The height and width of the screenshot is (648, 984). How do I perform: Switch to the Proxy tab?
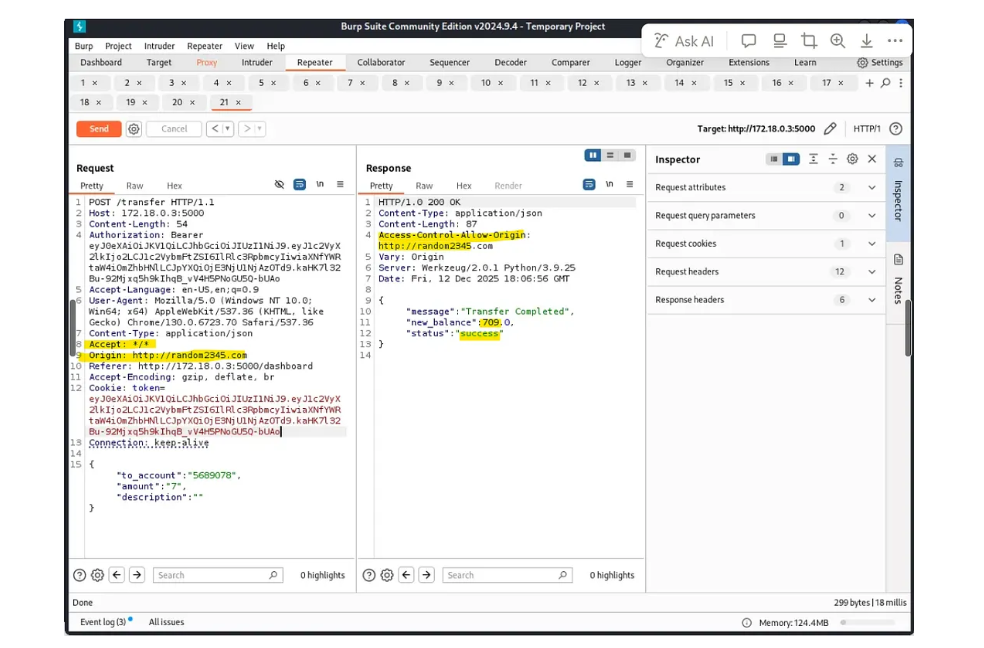coord(206,62)
